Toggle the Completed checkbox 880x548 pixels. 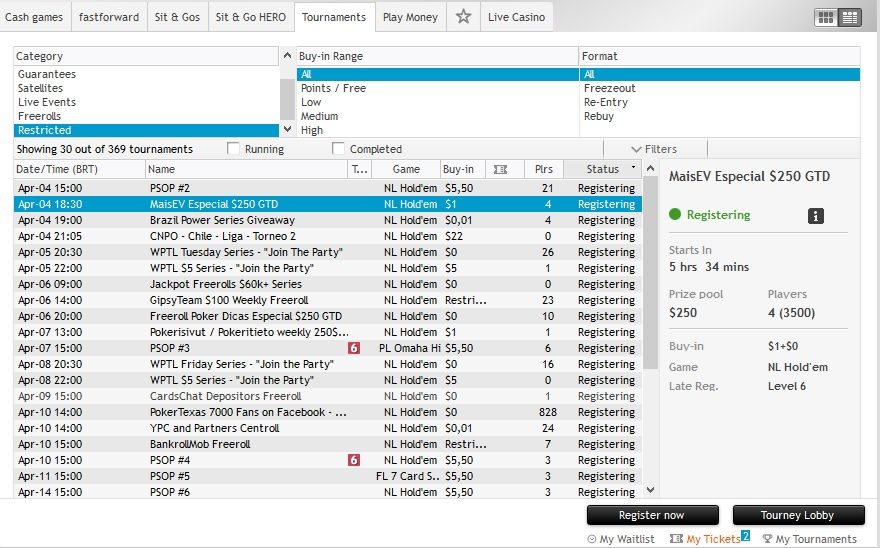[x=338, y=148]
